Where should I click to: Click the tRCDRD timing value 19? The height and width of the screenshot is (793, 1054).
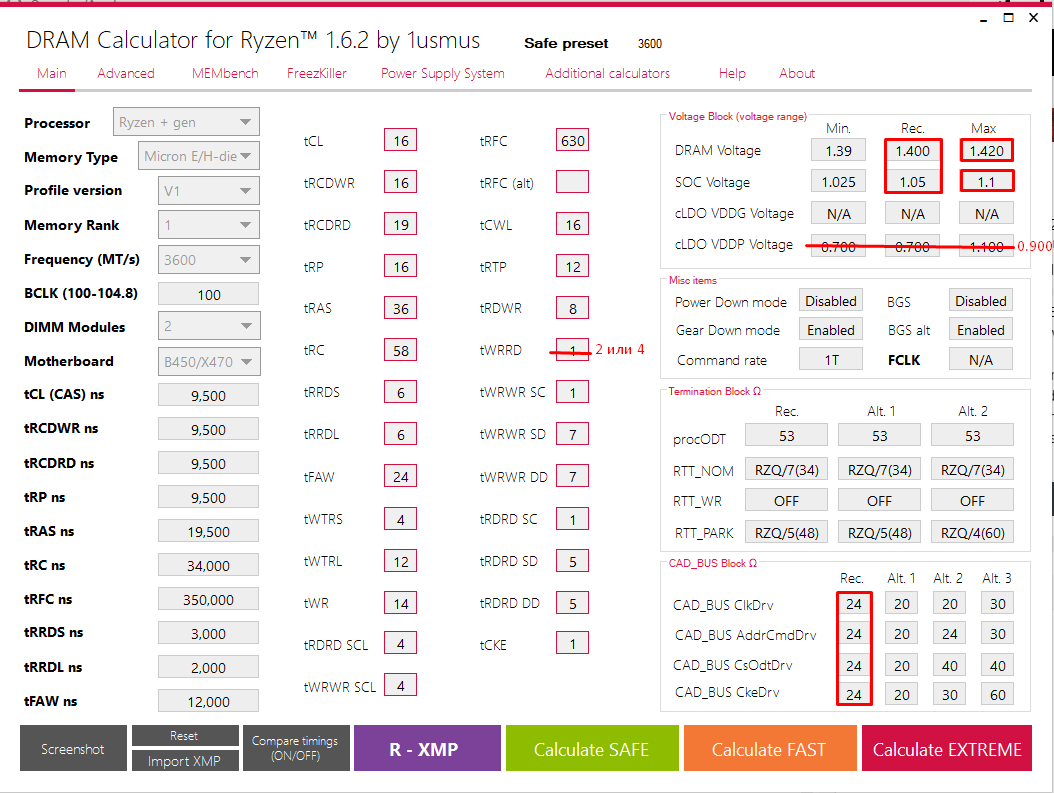pyautogui.click(x=401, y=224)
